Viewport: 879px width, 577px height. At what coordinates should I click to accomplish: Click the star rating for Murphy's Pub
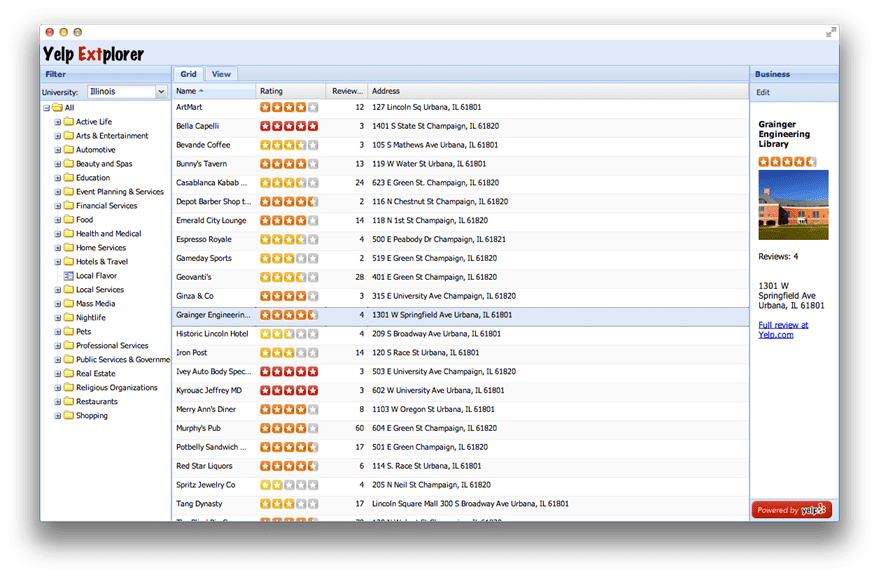click(289, 428)
